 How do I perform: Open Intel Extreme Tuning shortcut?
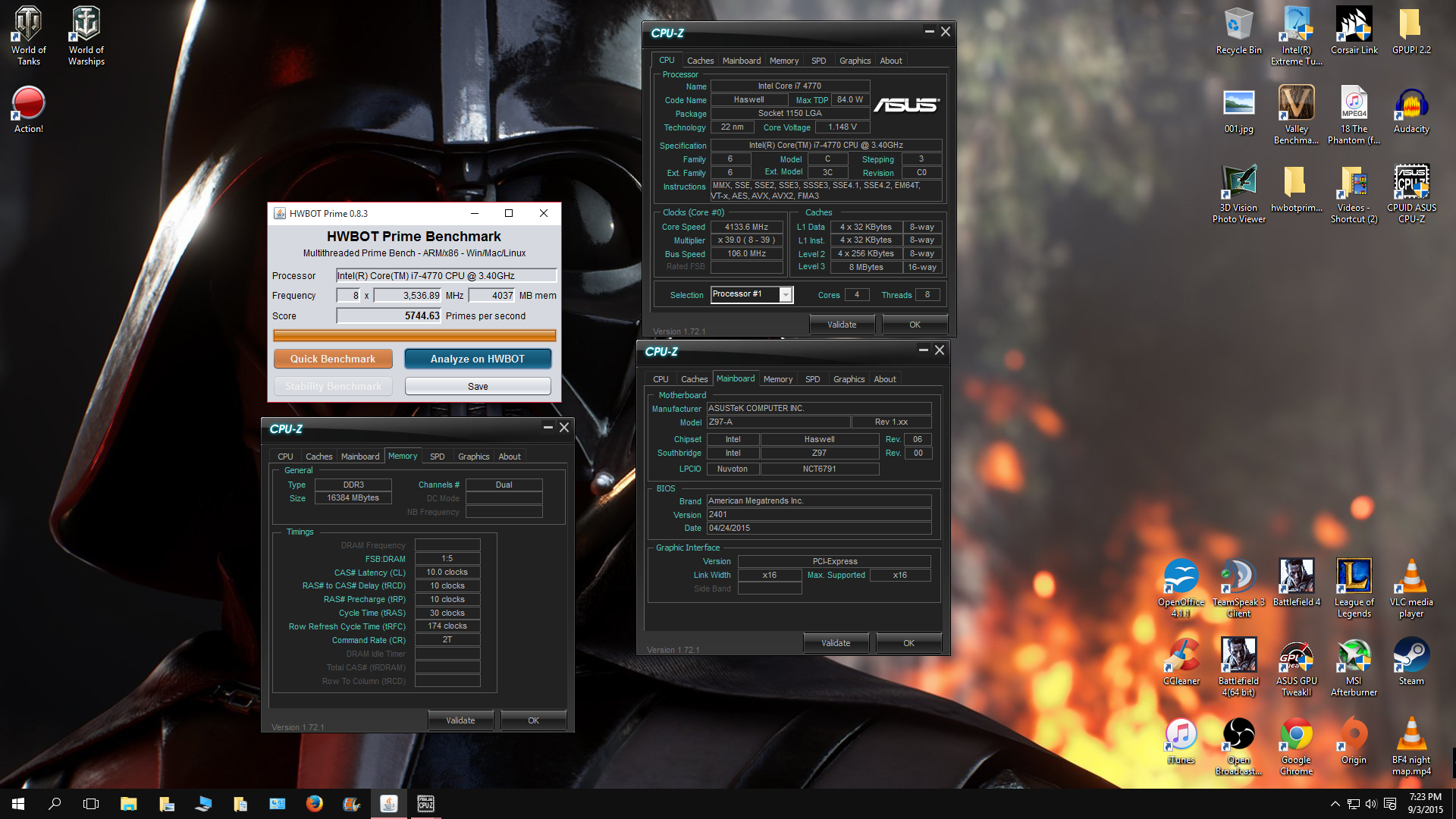coord(1296,35)
